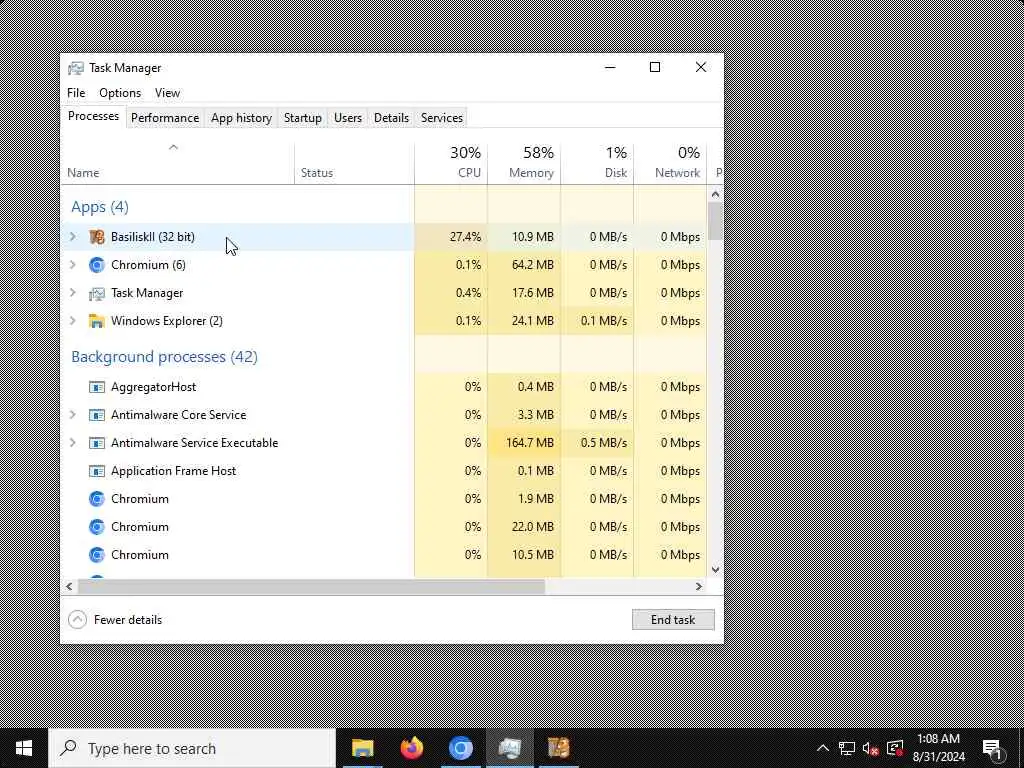Image resolution: width=1024 pixels, height=768 pixels.
Task: Click the horizontal scrollbar right arrow
Action: coord(699,586)
